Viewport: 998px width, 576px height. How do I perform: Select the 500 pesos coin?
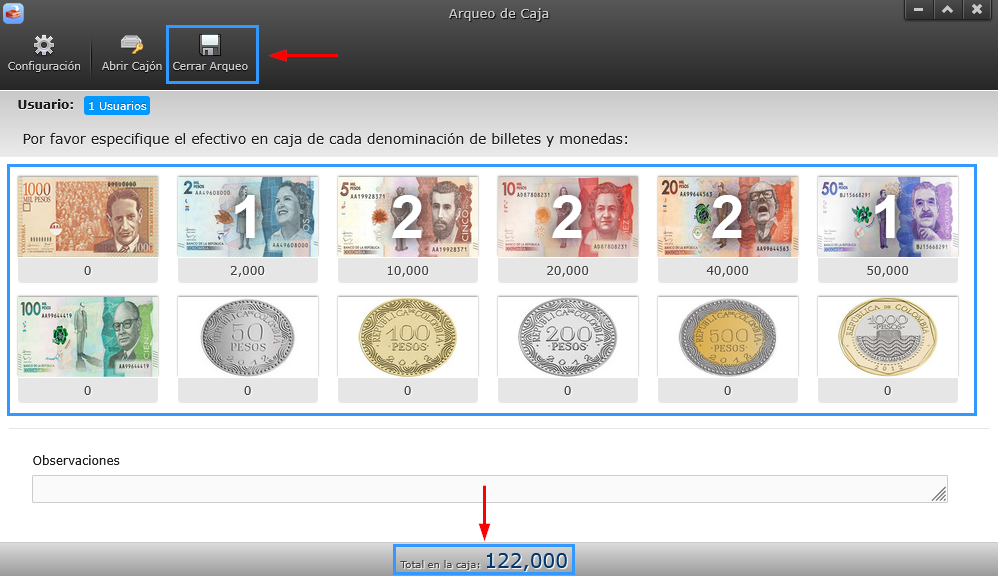(x=727, y=336)
